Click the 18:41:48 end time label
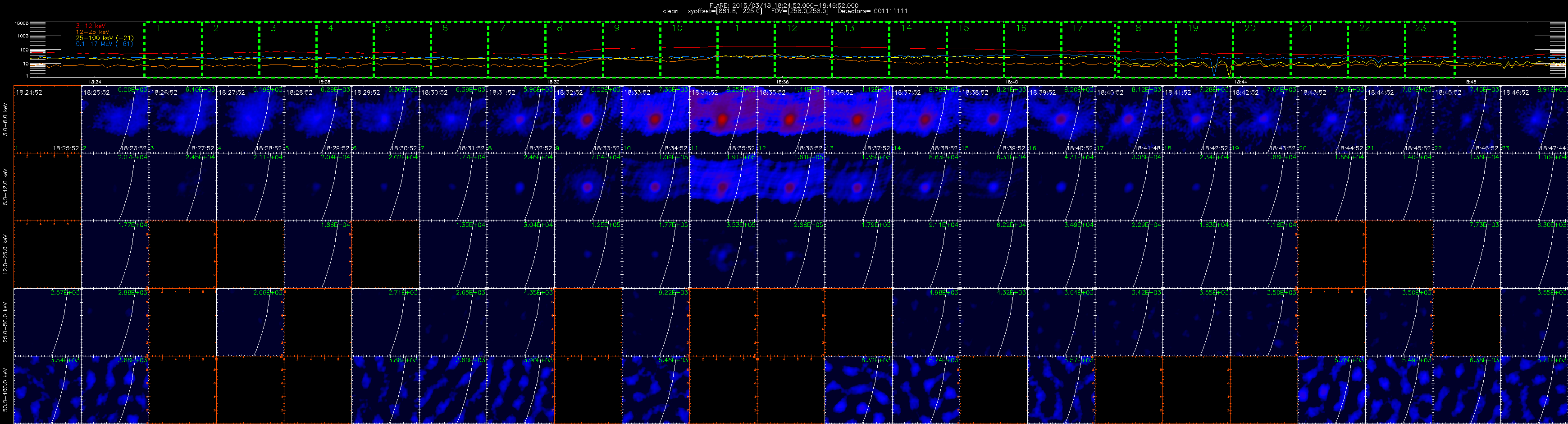Image resolution: width=1568 pixels, height=424 pixels. (x=1148, y=148)
